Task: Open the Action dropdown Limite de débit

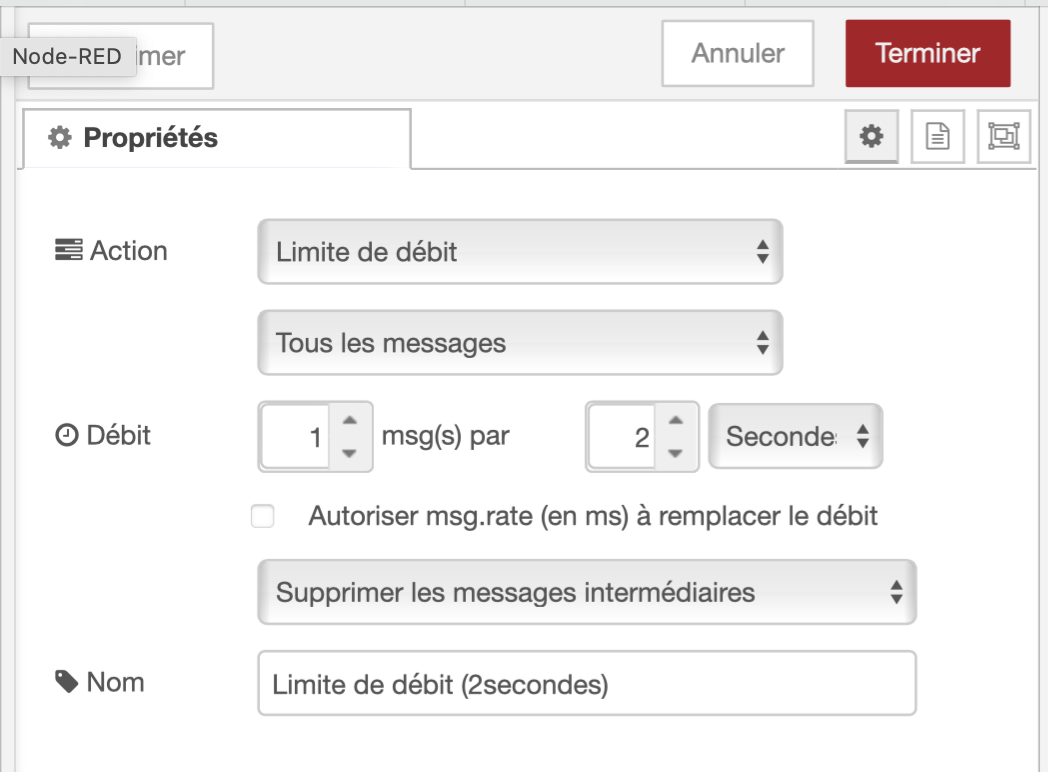Action: (519, 252)
